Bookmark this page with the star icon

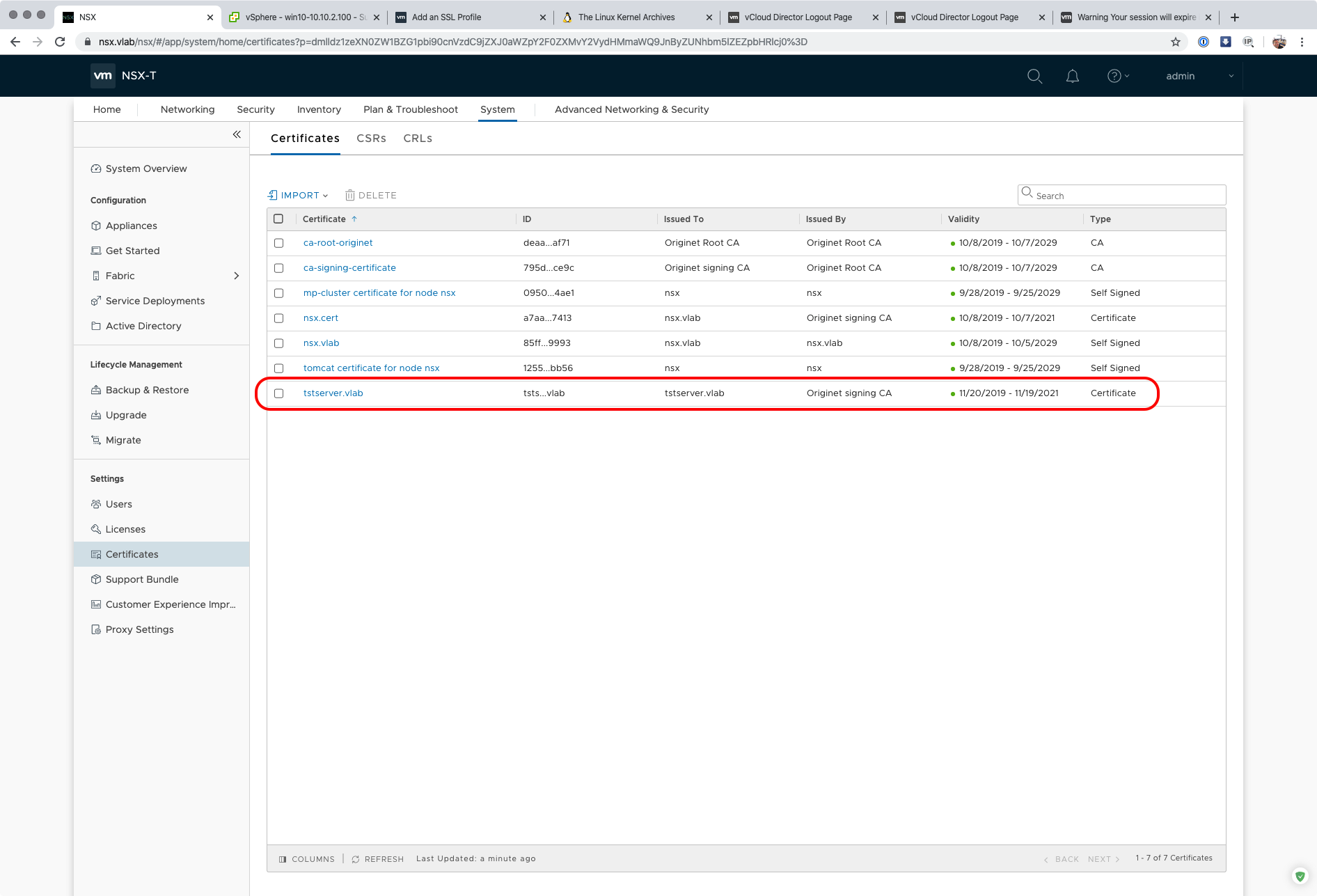click(1176, 42)
